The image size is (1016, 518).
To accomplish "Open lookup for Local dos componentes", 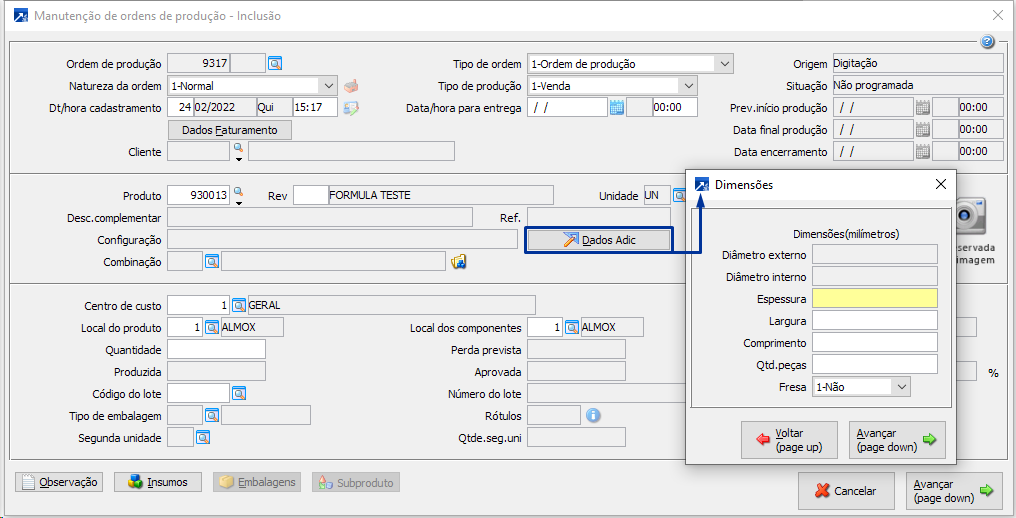I will click(572, 327).
